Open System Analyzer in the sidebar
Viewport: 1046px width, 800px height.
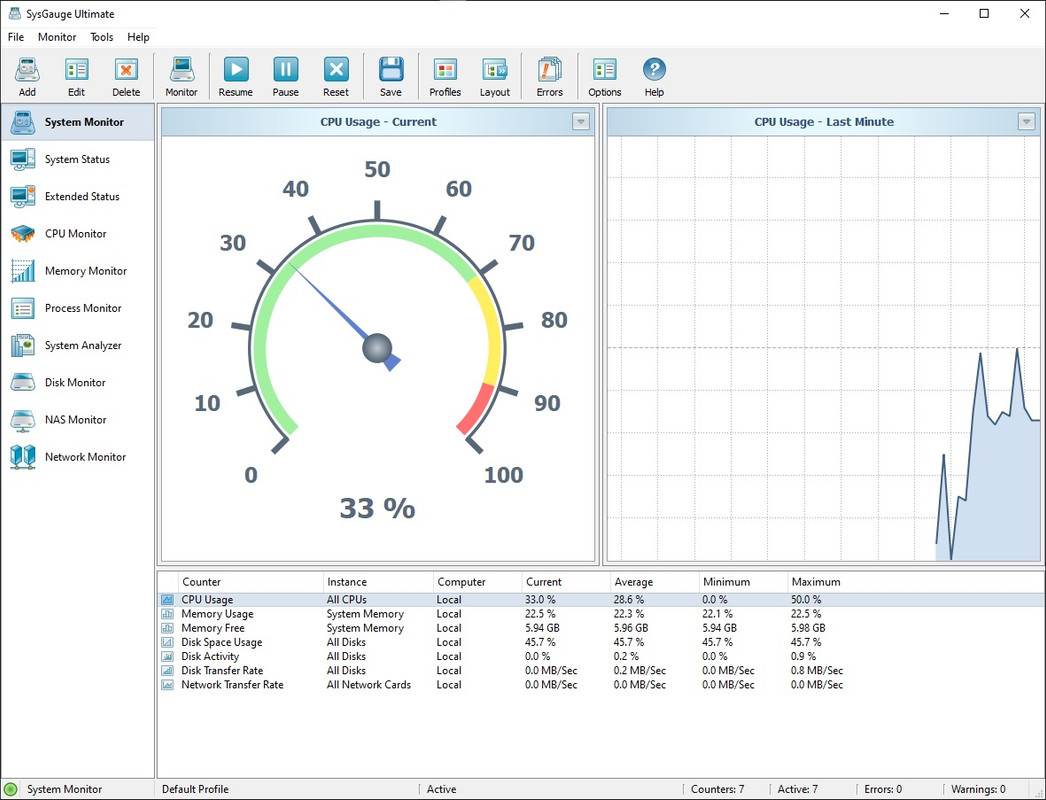point(77,346)
